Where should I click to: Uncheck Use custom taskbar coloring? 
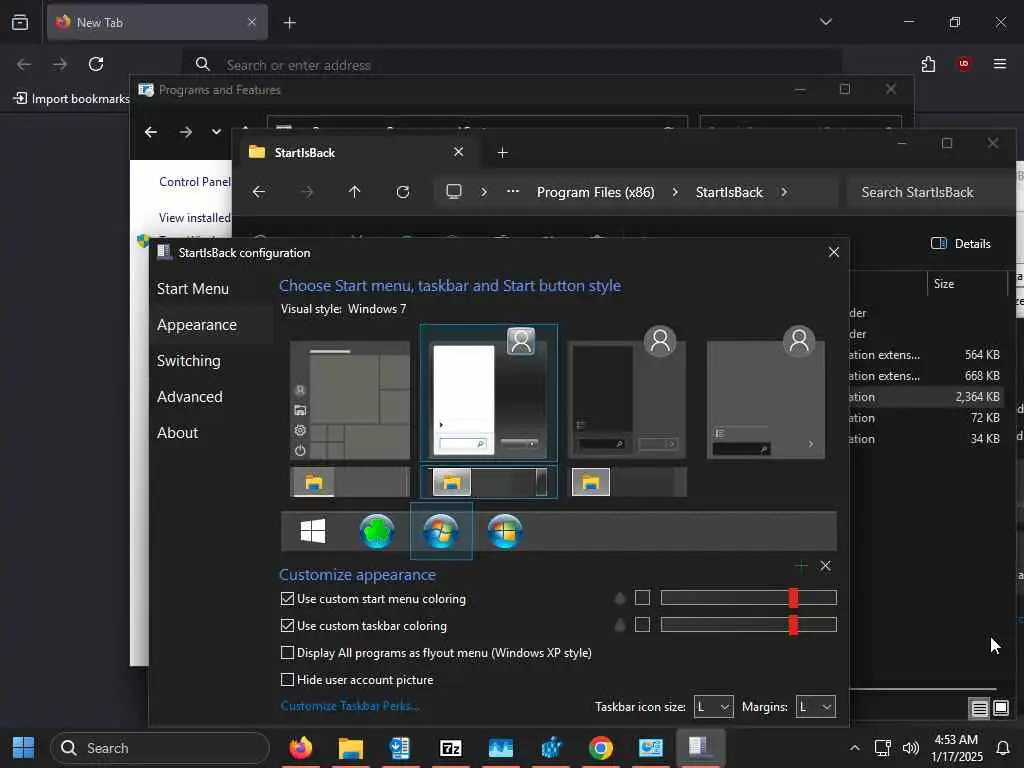click(x=287, y=625)
